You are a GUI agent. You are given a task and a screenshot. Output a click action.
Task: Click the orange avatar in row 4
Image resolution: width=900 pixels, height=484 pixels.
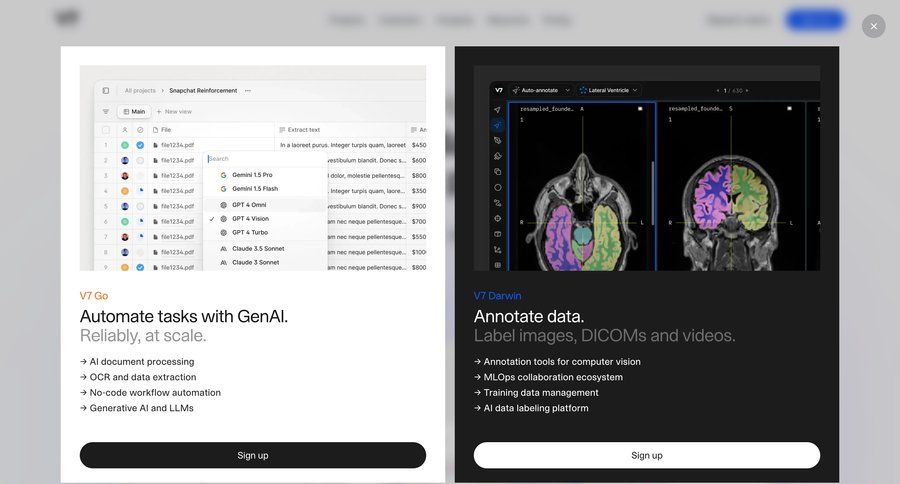[125, 191]
